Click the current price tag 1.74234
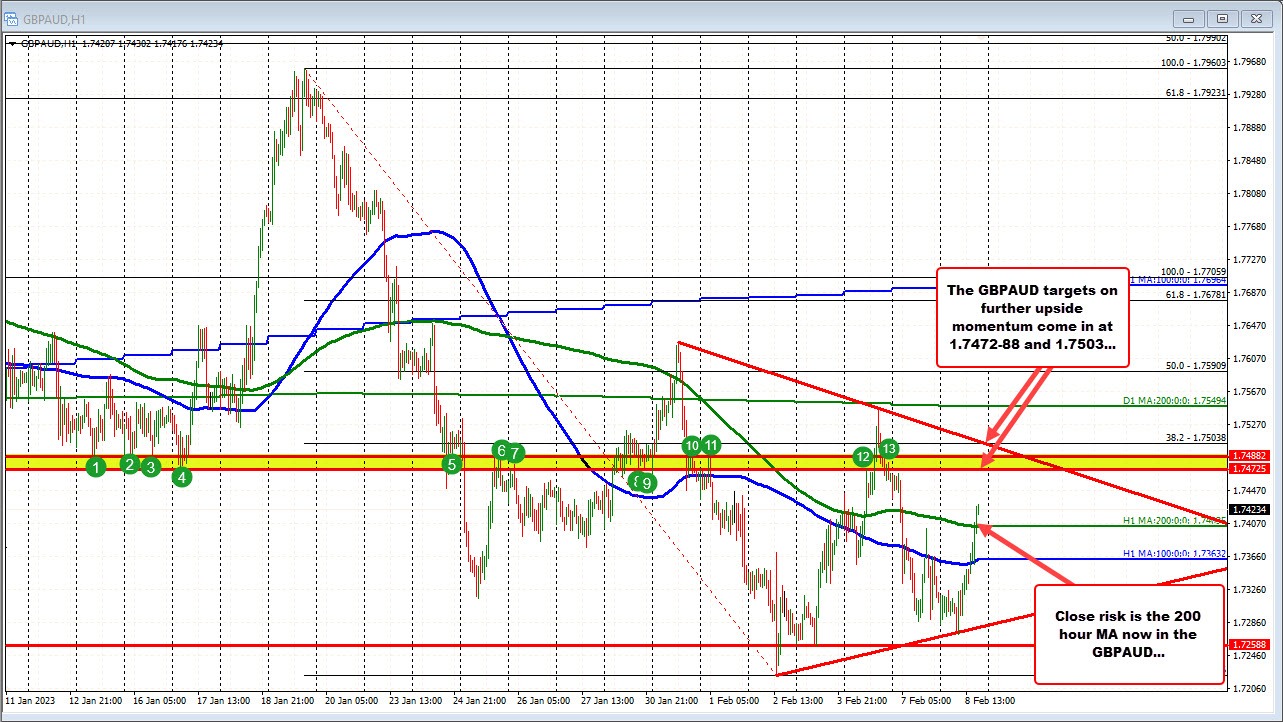Viewport: 1283px width, 722px height. (x=1250, y=509)
